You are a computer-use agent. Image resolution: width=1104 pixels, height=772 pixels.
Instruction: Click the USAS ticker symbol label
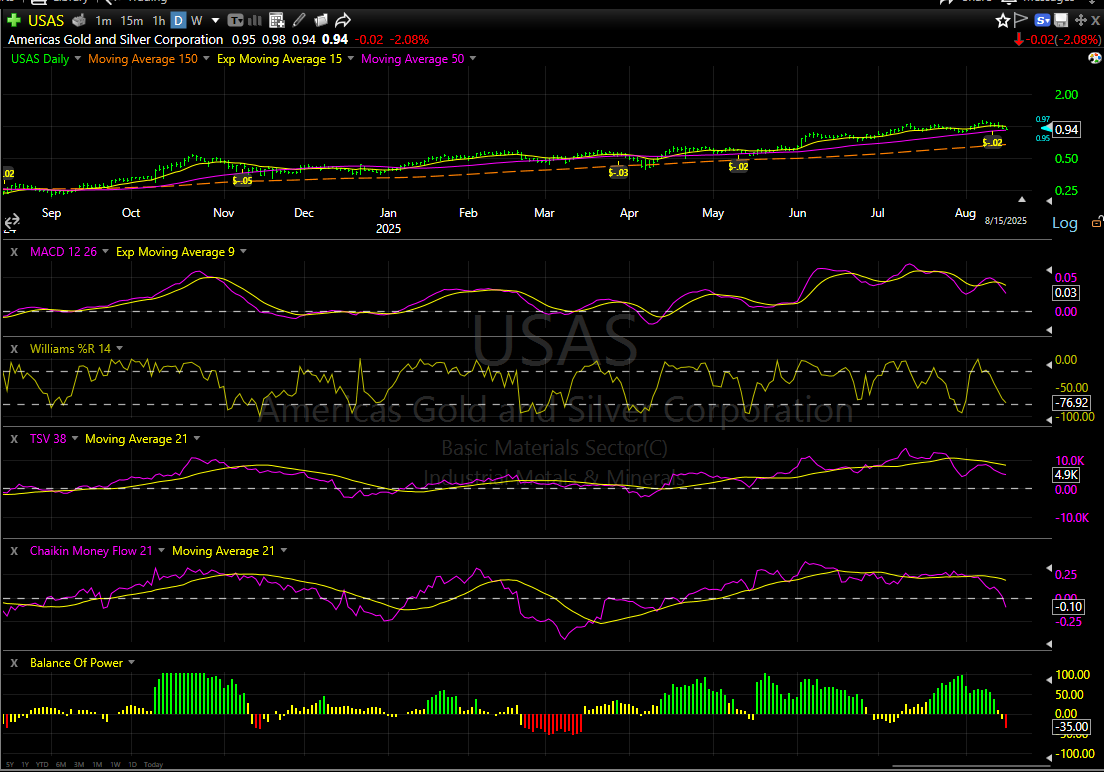coord(46,20)
